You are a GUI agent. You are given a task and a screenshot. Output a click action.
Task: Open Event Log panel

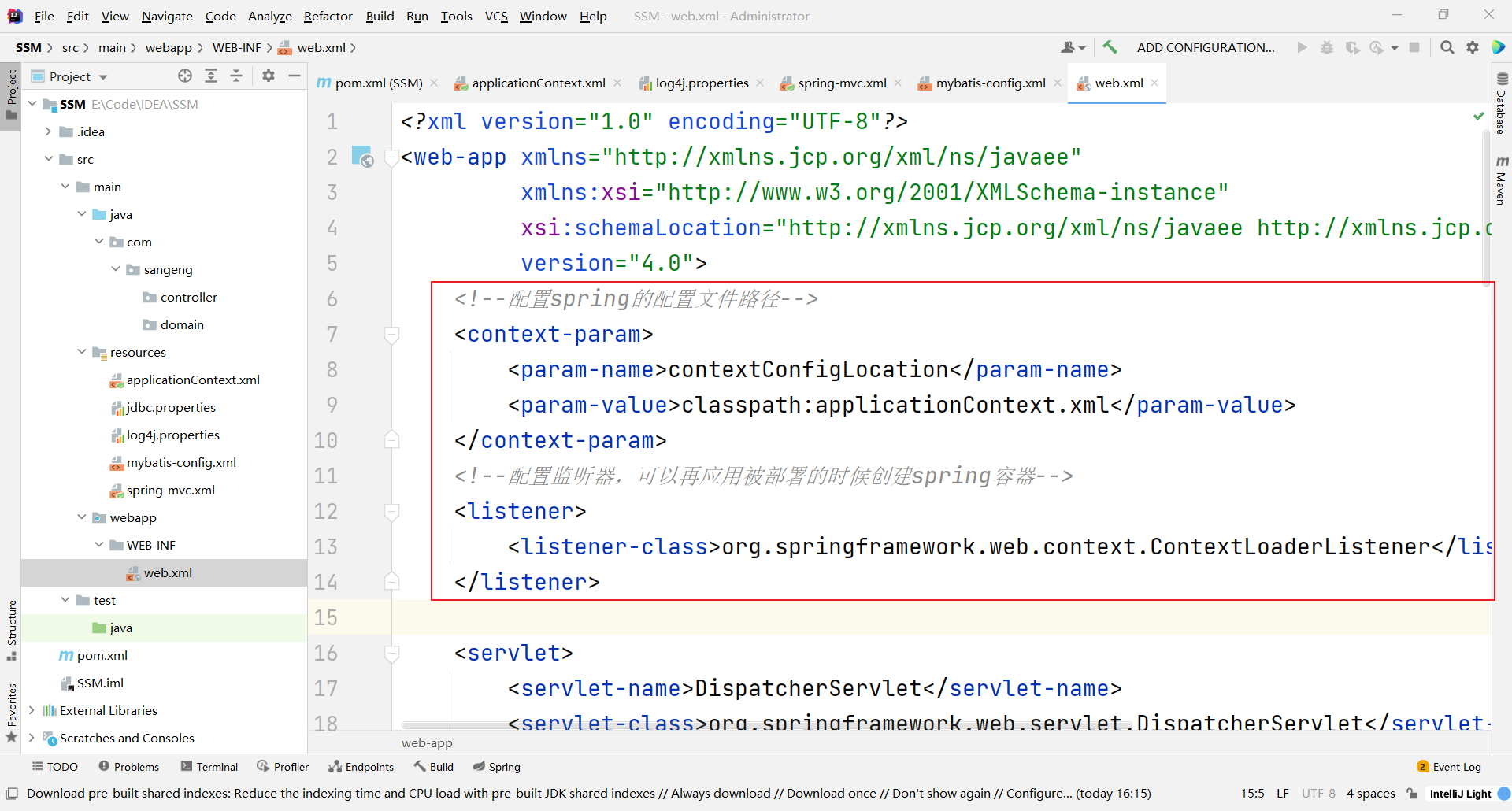click(x=1449, y=767)
